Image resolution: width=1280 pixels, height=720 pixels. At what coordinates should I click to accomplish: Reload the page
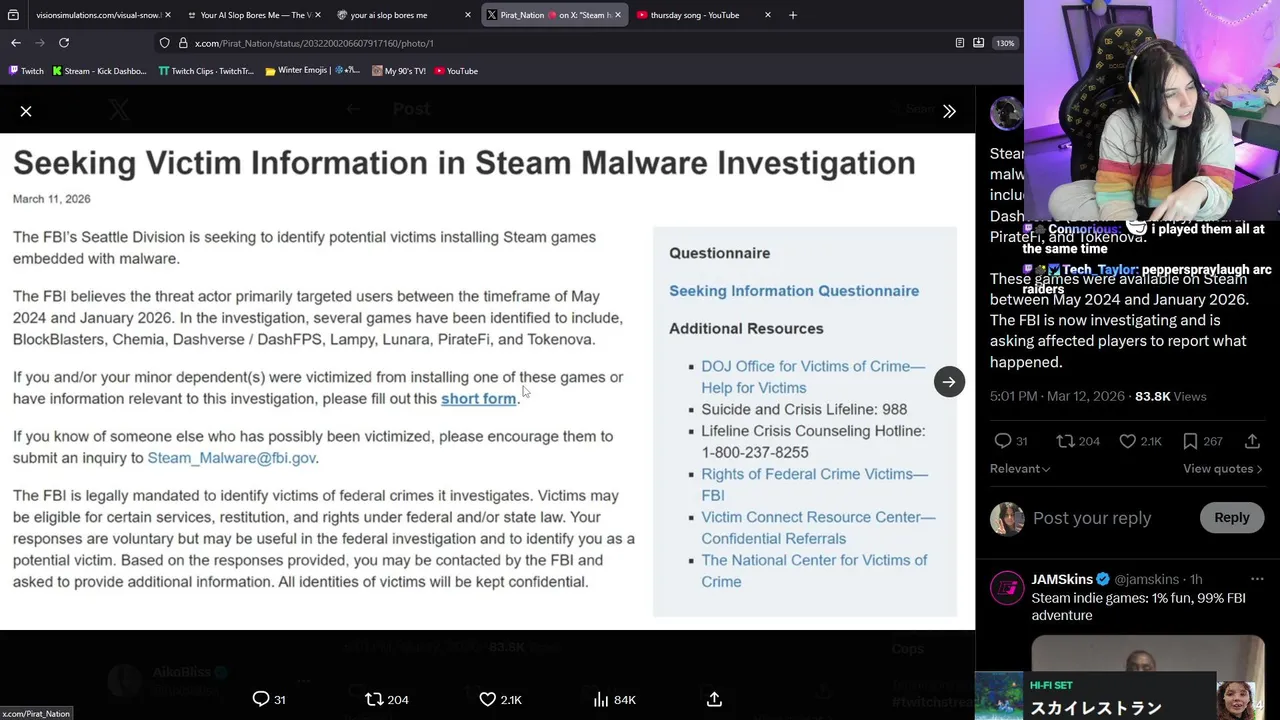(x=64, y=43)
